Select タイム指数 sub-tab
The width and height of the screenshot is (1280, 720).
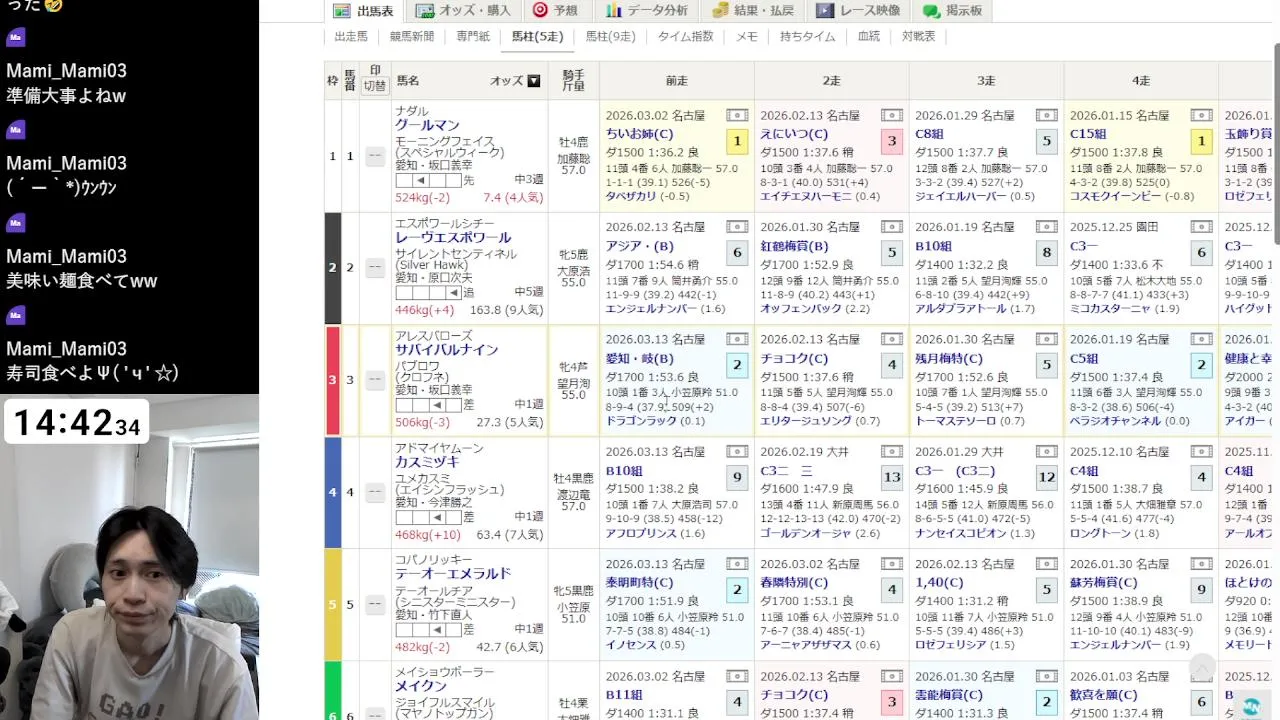(x=686, y=36)
